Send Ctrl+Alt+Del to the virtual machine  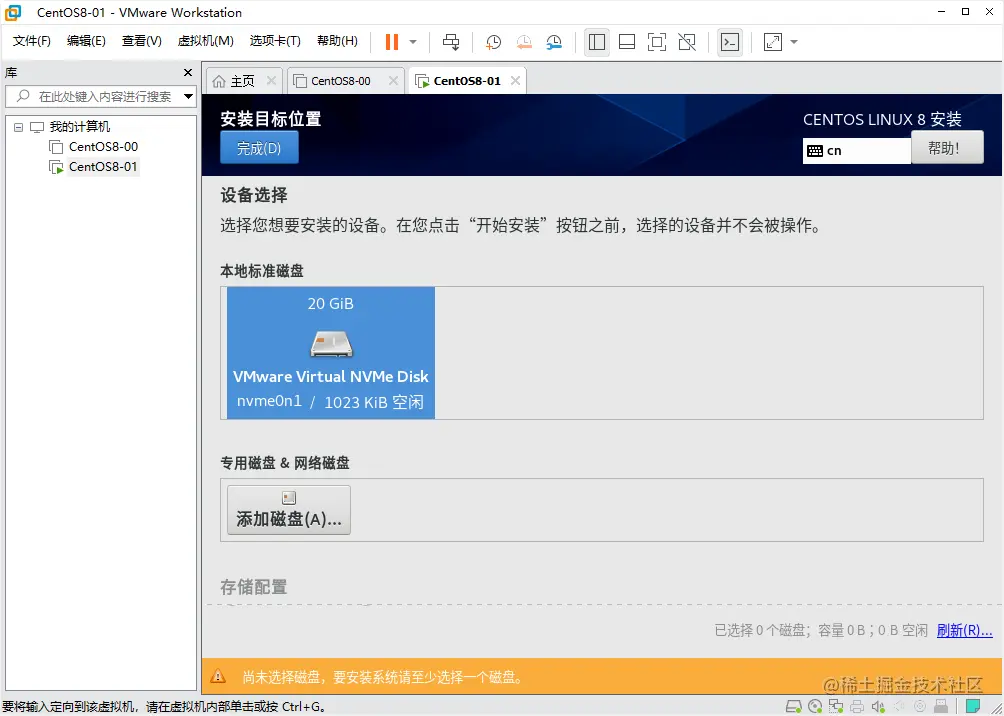451,41
